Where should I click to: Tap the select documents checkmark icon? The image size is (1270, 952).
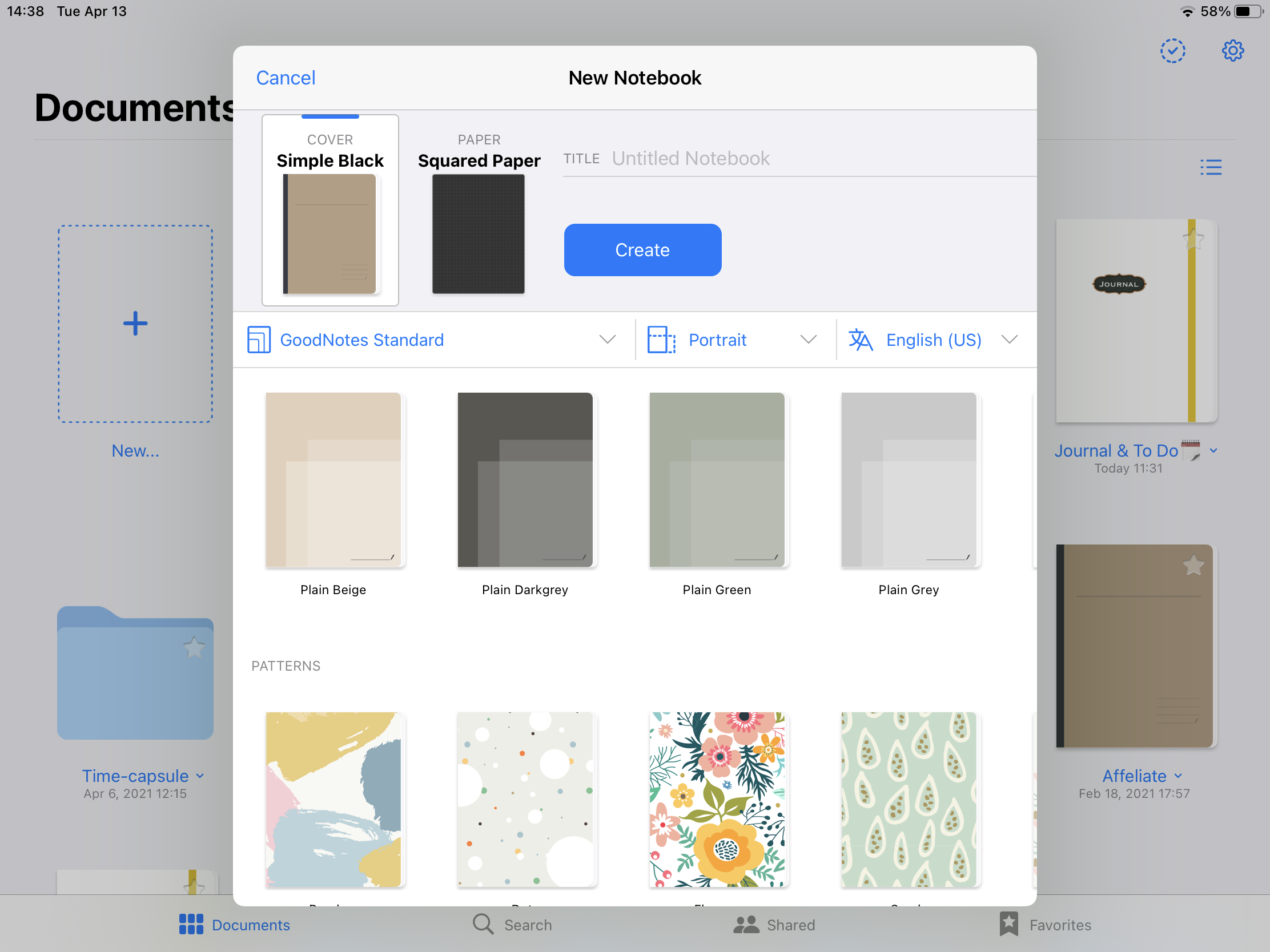pos(1172,51)
